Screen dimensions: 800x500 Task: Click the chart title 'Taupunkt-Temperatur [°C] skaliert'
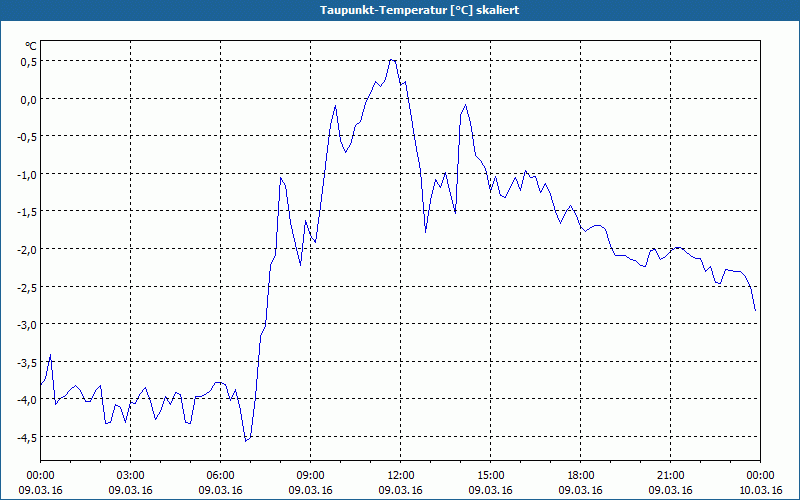pyautogui.click(x=419, y=10)
